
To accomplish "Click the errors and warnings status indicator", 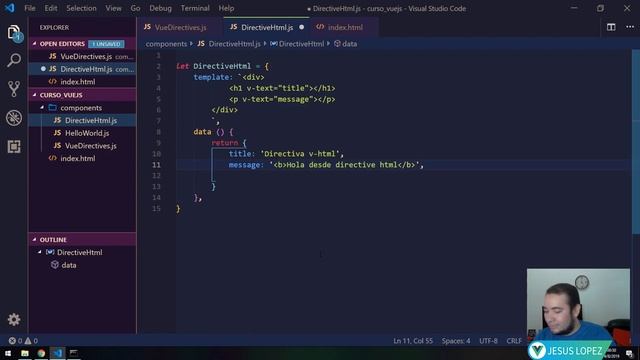I will point(23,340).
